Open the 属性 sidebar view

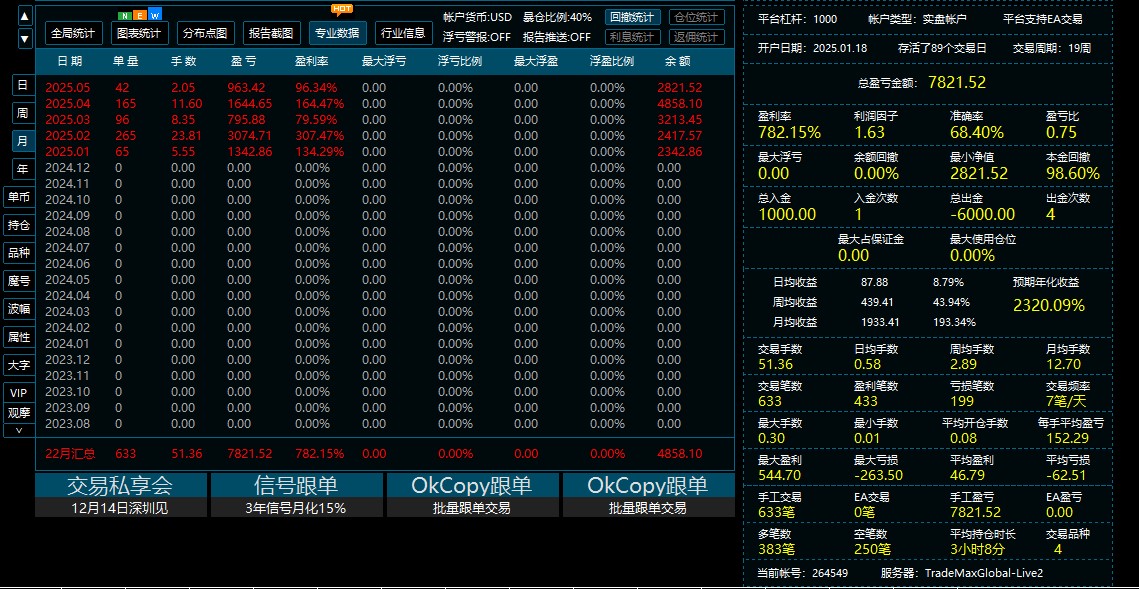(x=19, y=337)
